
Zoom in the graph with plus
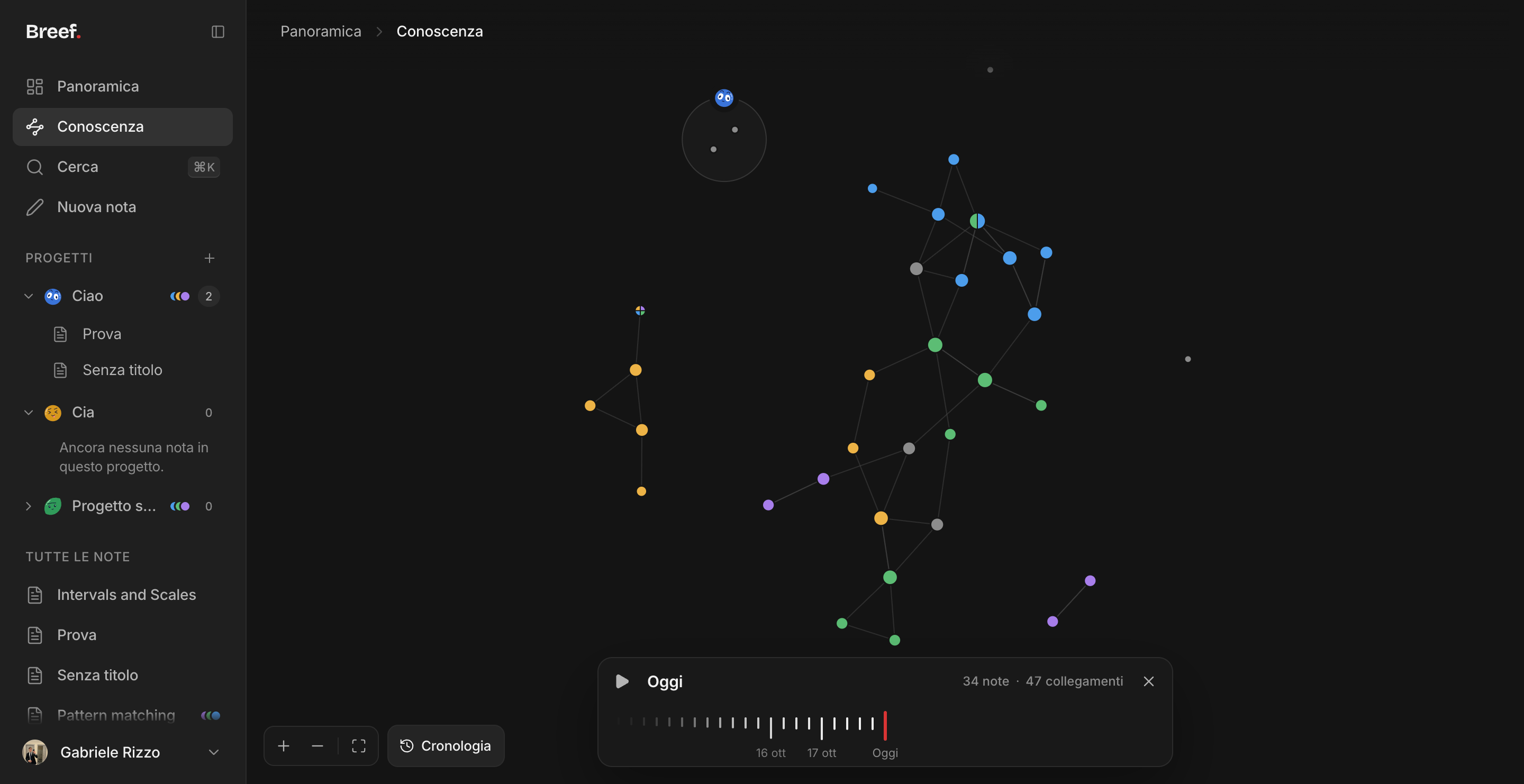(284, 746)
